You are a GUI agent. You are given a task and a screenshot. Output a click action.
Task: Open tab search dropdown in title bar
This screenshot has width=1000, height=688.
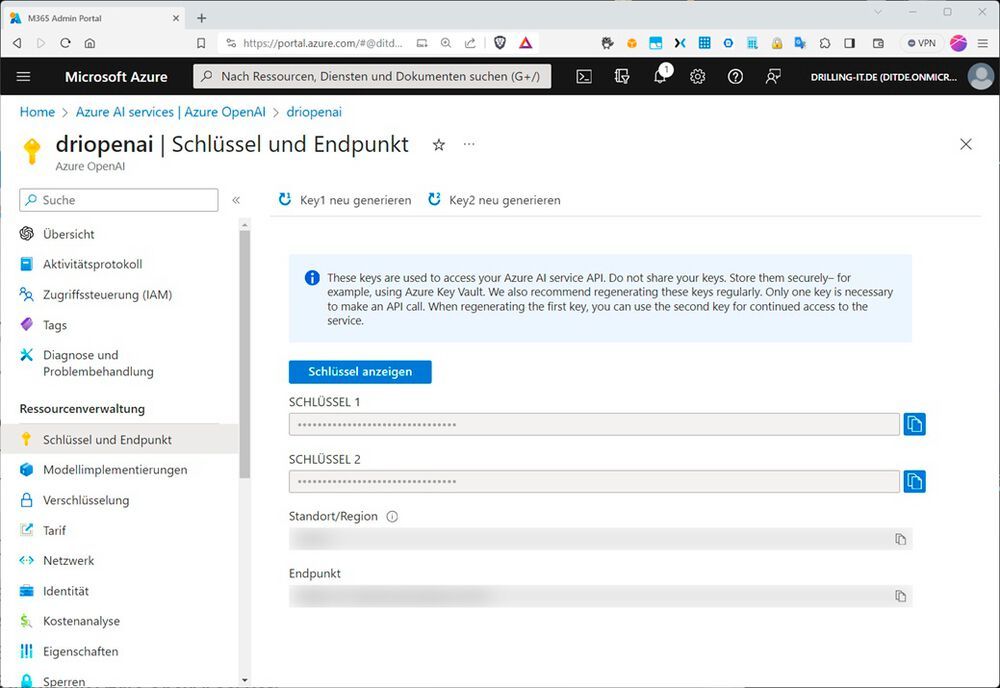[878, 12]
